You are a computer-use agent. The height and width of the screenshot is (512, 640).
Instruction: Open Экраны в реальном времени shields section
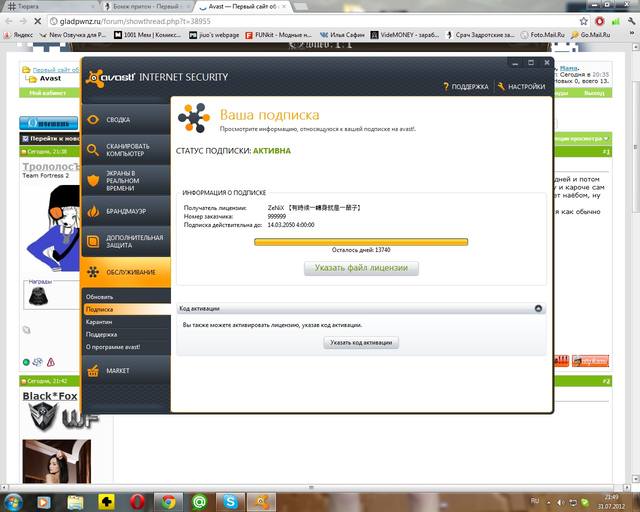point(126,180)
